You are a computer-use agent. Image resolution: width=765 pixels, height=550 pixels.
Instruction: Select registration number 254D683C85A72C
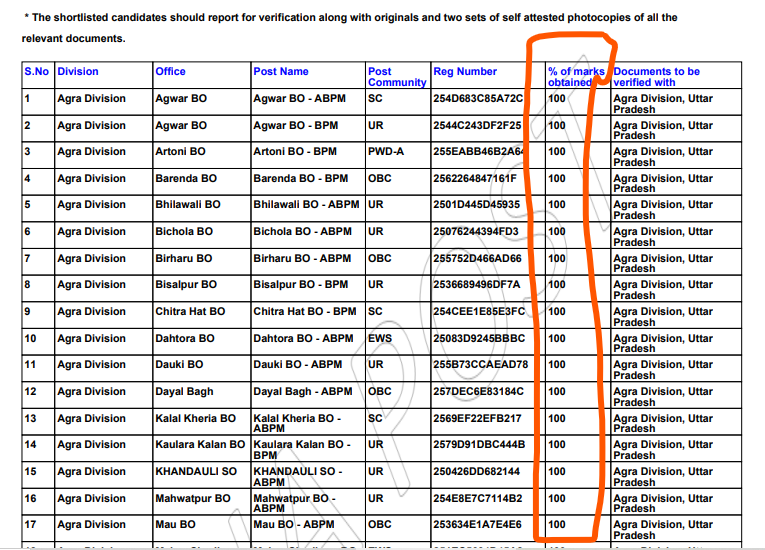478,99
